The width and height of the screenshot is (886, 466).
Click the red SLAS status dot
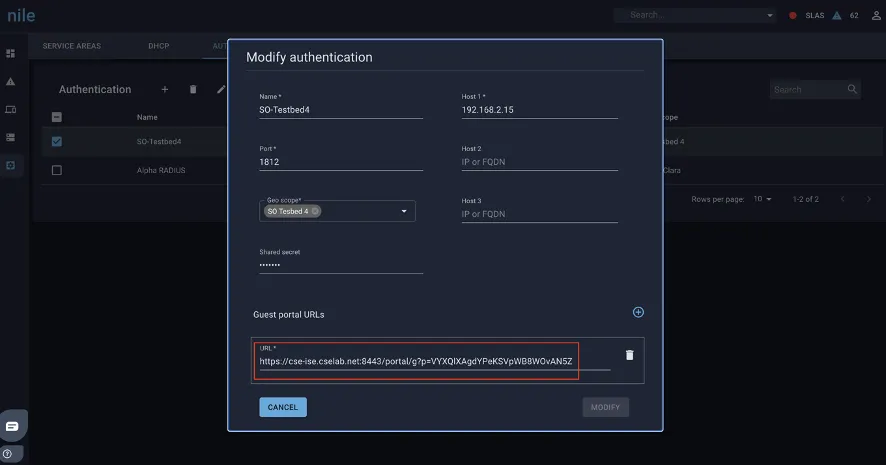pos(793,15)
